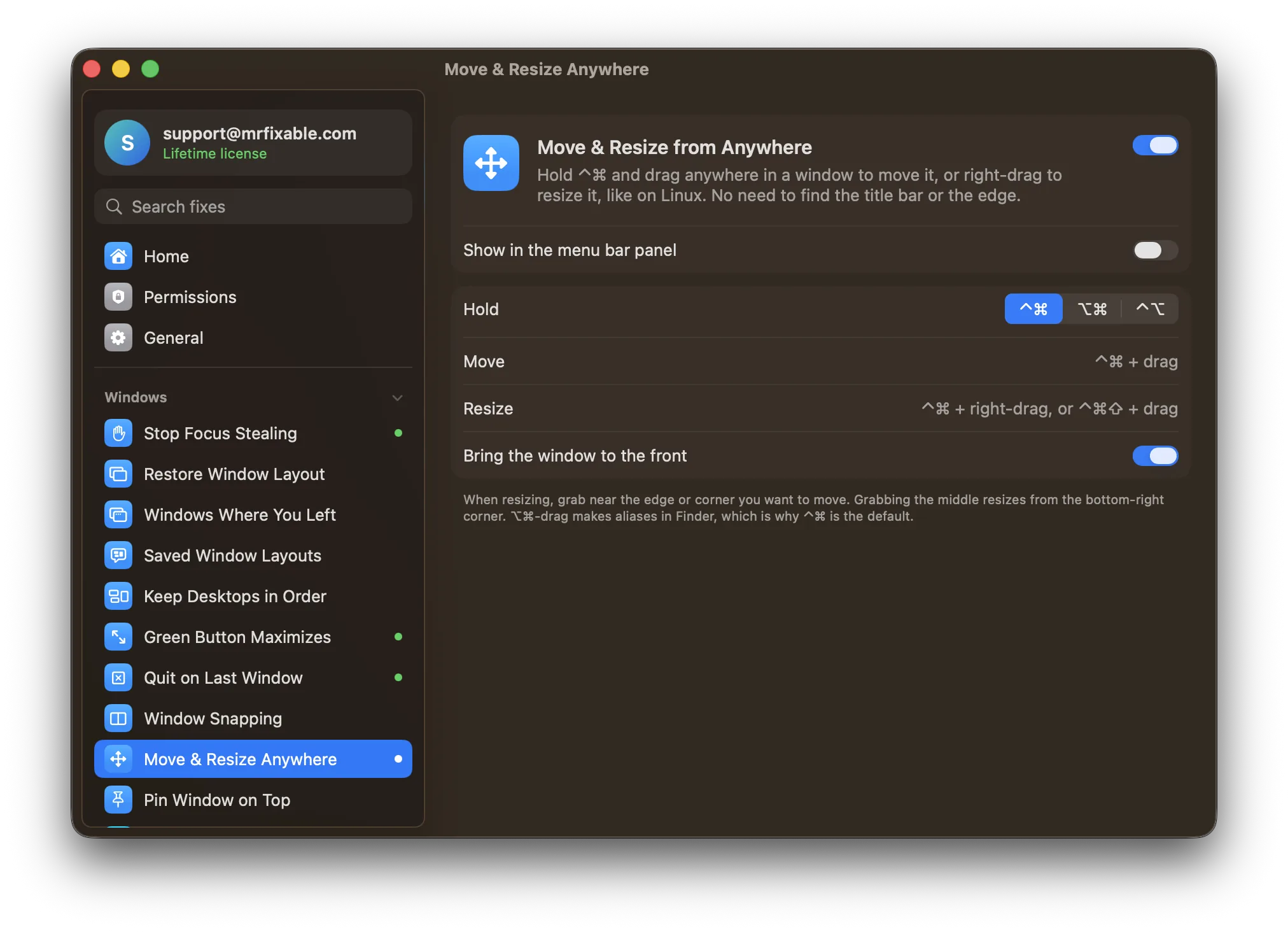
Task: Click the Quit on Last Window icon
Action: [x=118, y=678]
